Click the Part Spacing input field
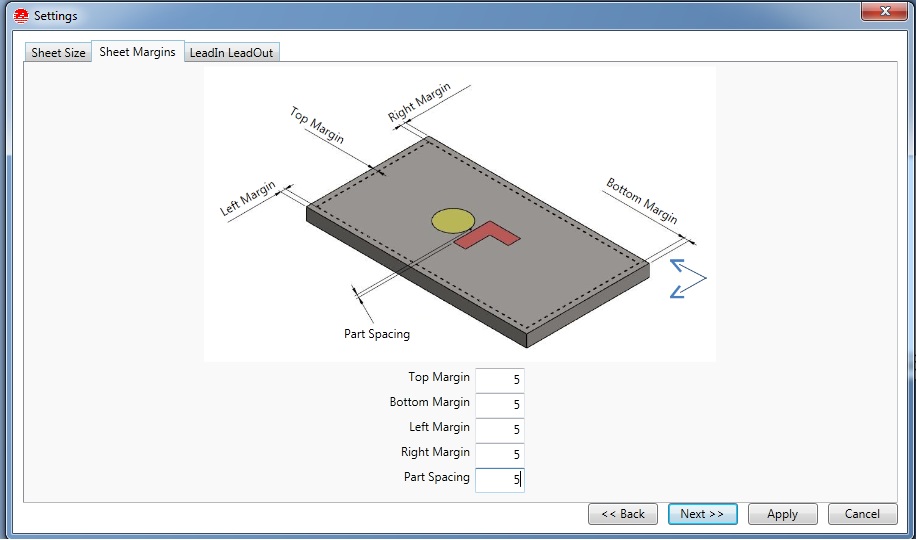Viewport: 916px width, 540px height. pos(499,480)
